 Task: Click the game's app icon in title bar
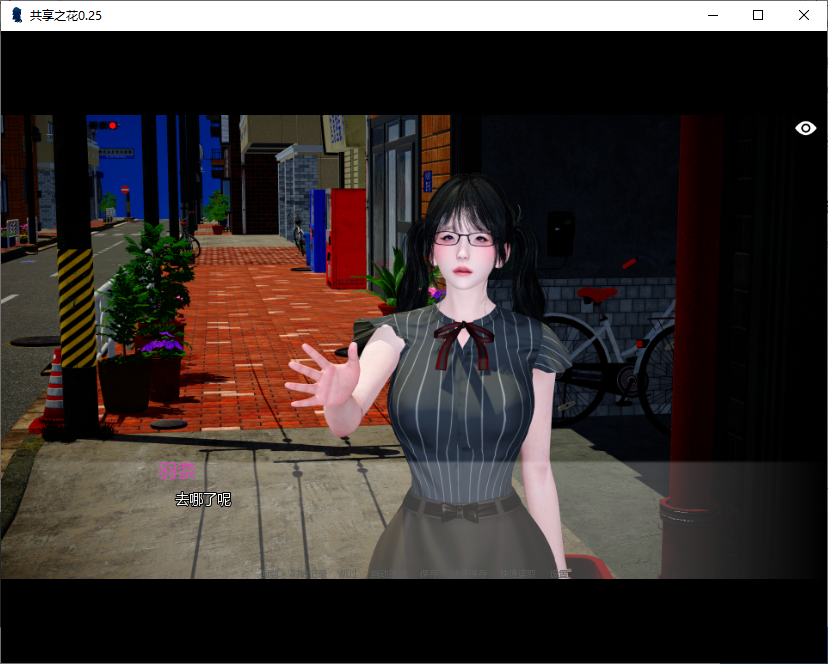pyautogui.click(x=17, y=15)
